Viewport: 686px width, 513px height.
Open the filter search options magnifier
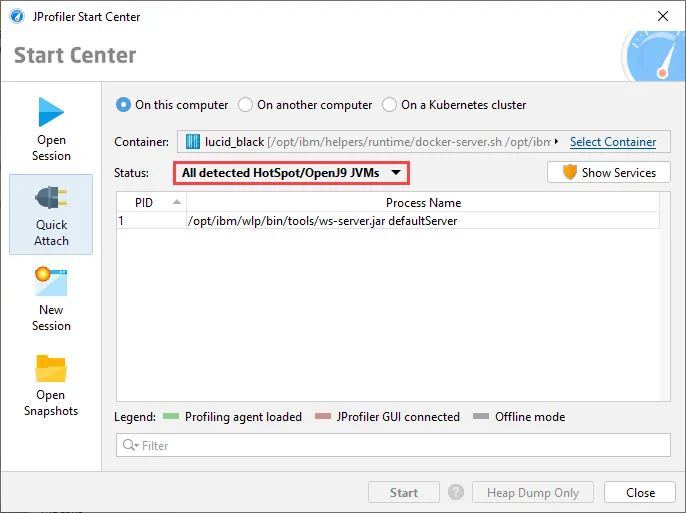coord(130,445)
